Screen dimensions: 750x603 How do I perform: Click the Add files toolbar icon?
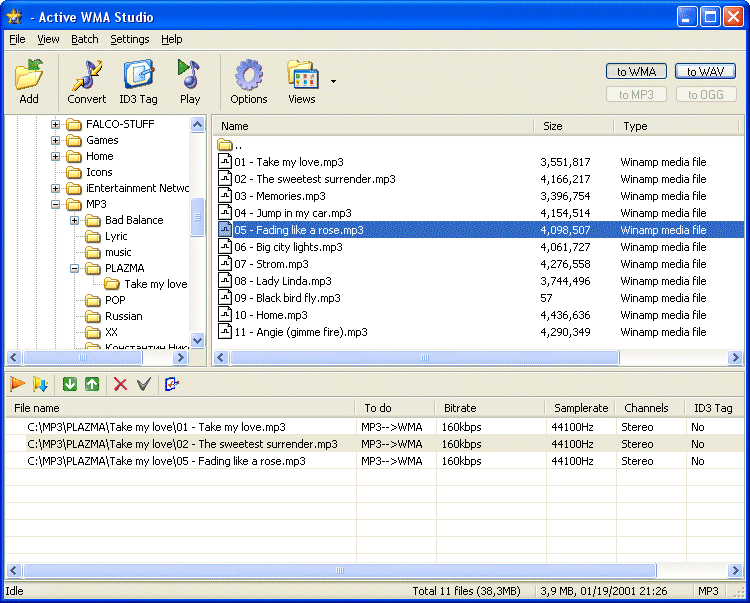29,75
